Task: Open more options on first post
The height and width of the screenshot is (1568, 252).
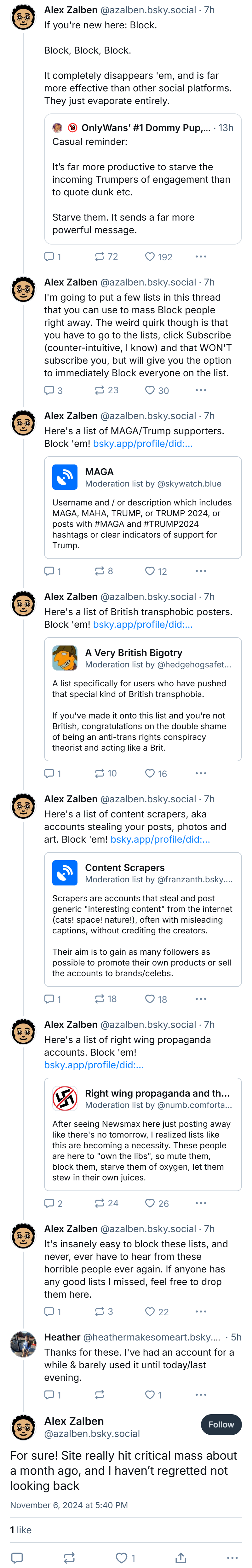Action: [x=201, y=257]
